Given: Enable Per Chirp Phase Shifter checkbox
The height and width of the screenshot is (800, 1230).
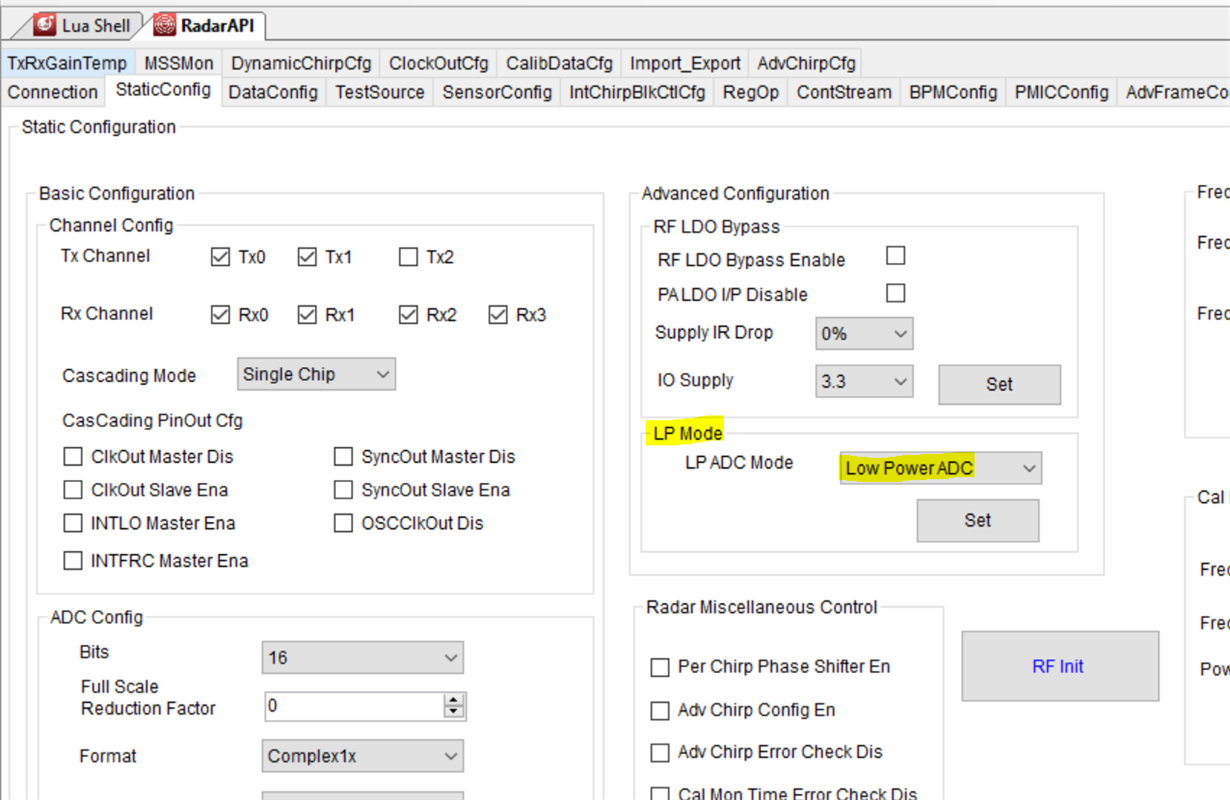Looking at the screenshot, I should [660, 667].
